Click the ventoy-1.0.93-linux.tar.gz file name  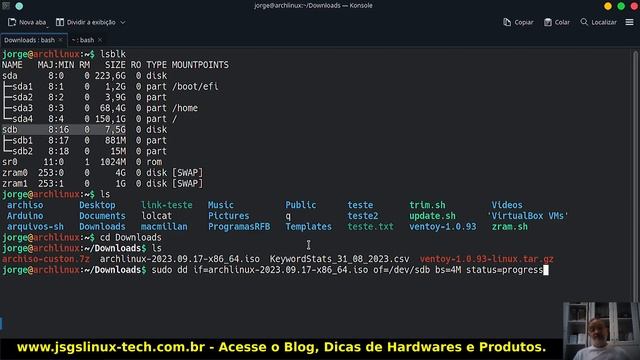[487, 259]
